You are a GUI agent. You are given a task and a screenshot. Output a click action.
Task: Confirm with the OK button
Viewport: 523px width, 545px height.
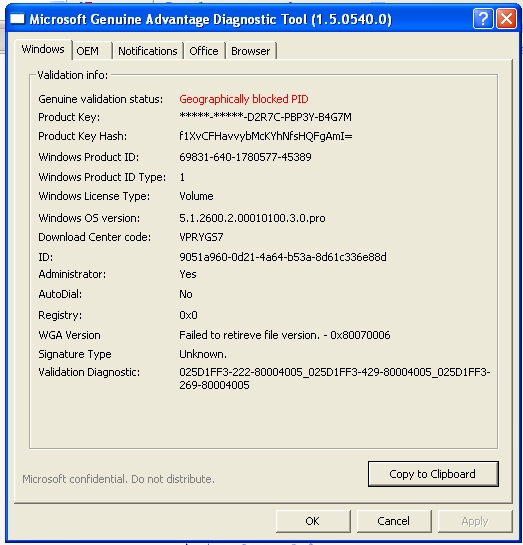(x=313, y=521)
